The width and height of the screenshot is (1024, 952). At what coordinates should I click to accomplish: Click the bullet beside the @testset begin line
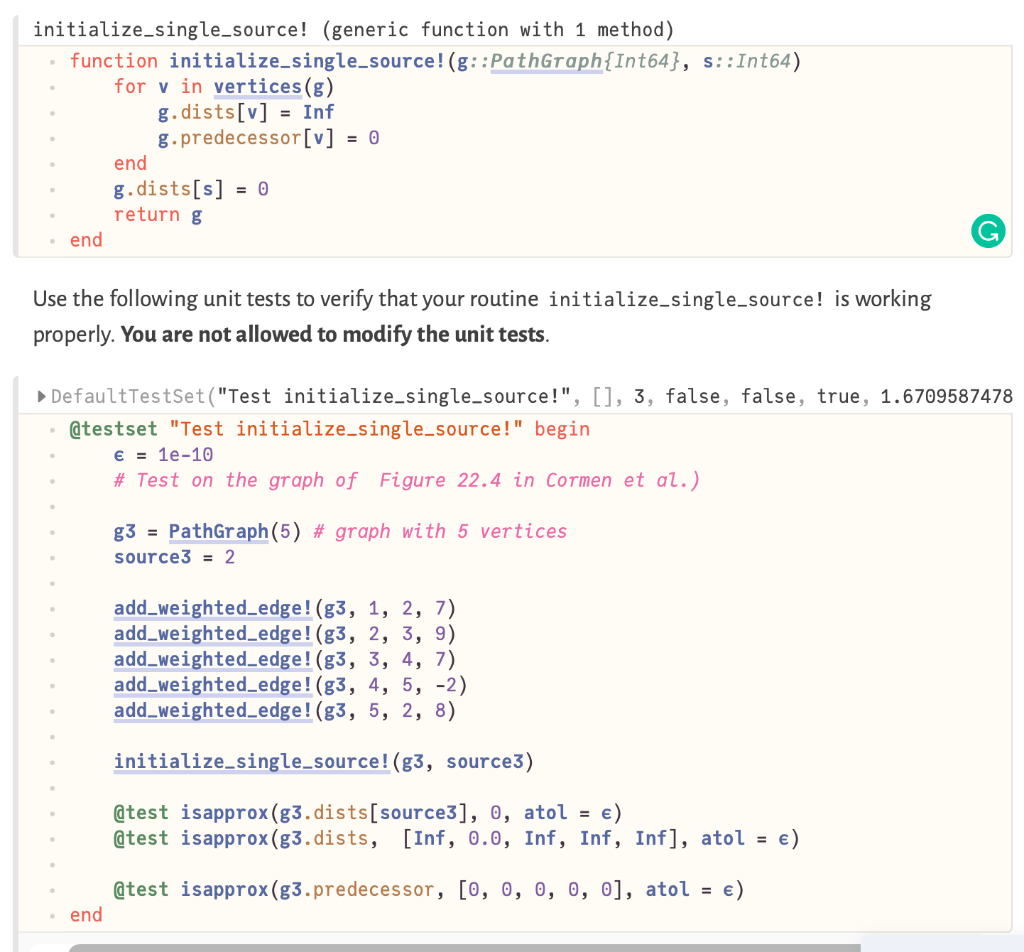pyautogui.click(x=54, y=429)
